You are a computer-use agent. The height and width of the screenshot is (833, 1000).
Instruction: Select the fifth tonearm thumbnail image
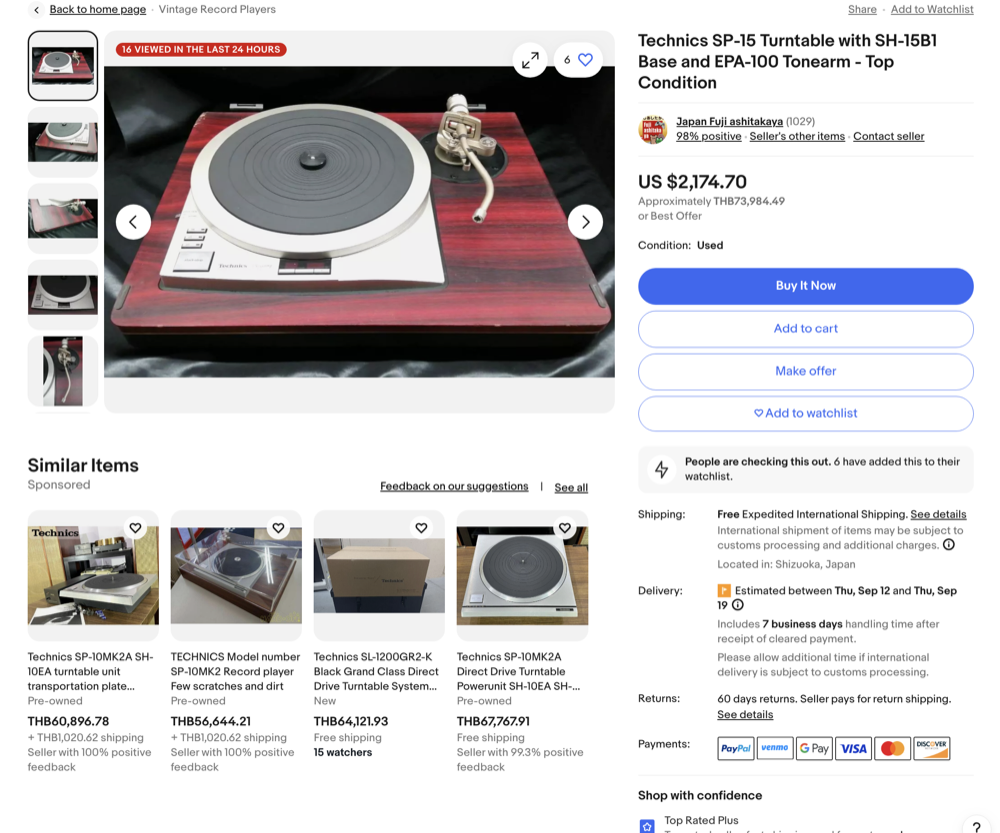point(62,371)
